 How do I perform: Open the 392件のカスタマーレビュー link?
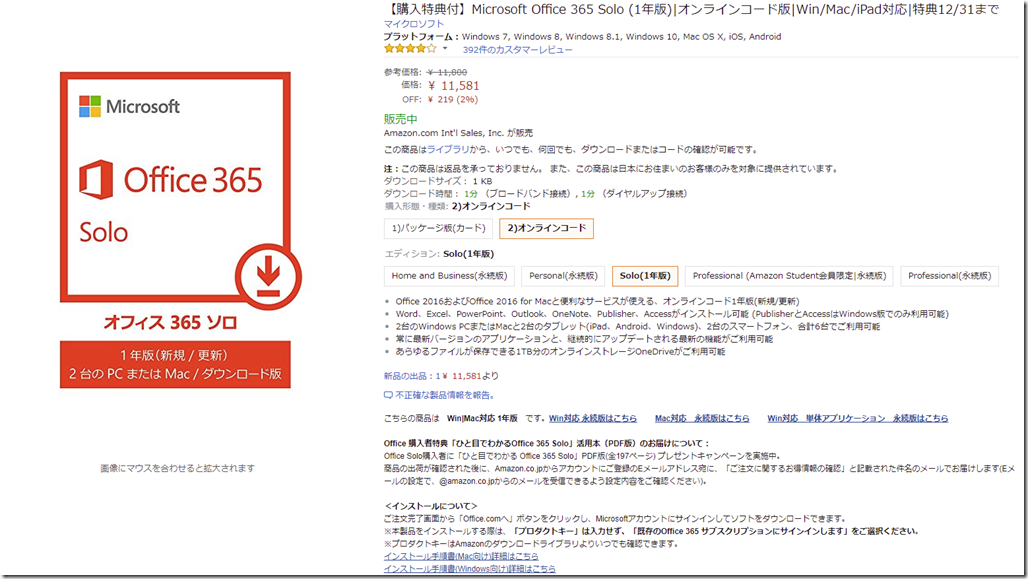click(519, 48)
